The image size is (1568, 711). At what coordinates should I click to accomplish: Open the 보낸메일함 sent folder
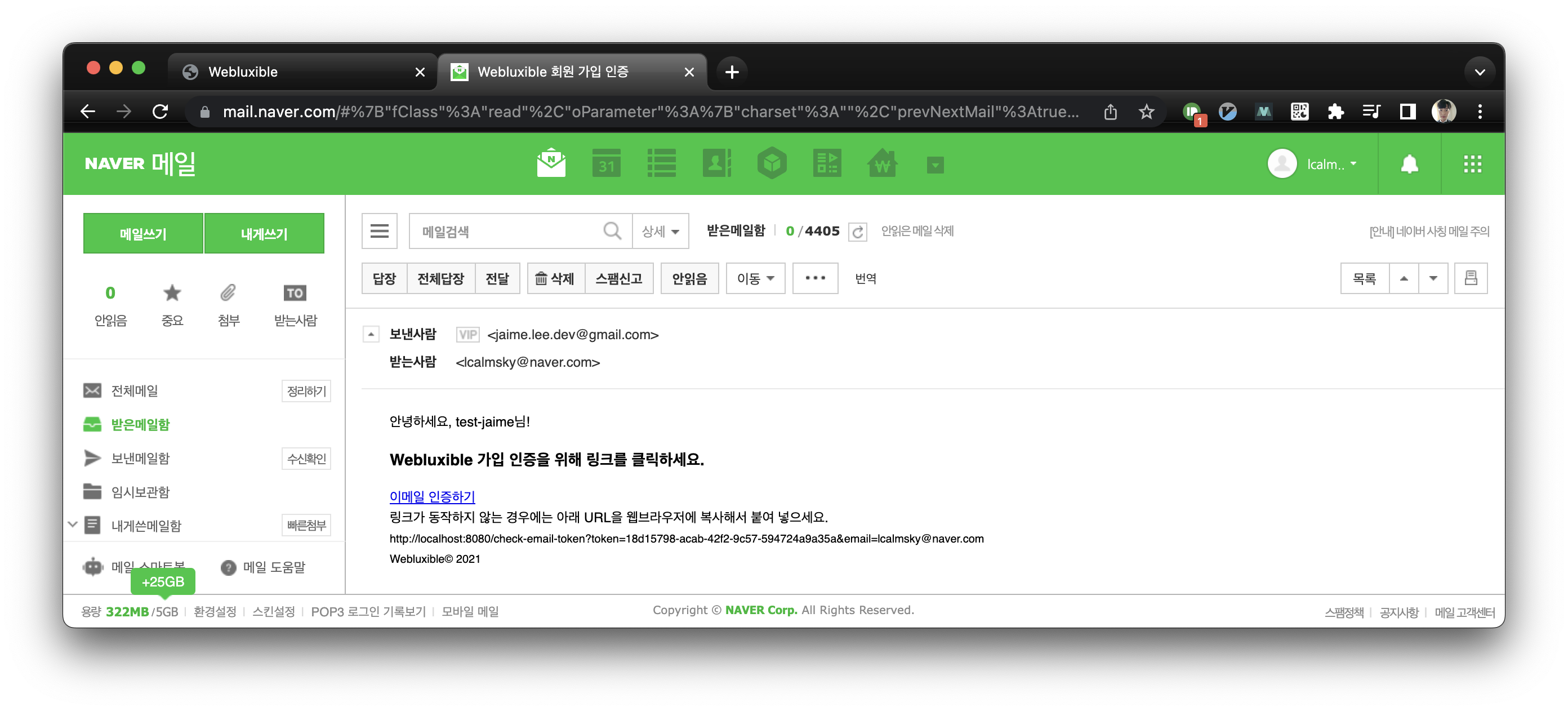pyautogui.click(x=141, y=458)
